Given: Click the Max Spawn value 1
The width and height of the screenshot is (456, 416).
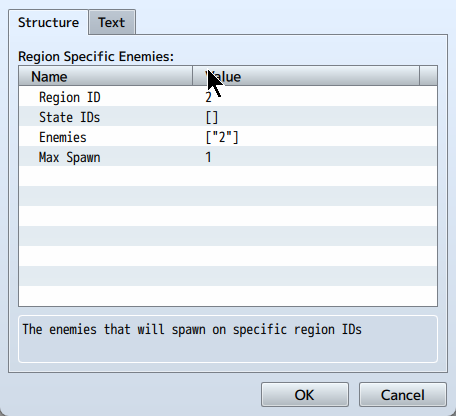Looking at the screenshot, I should click(208, 157).
